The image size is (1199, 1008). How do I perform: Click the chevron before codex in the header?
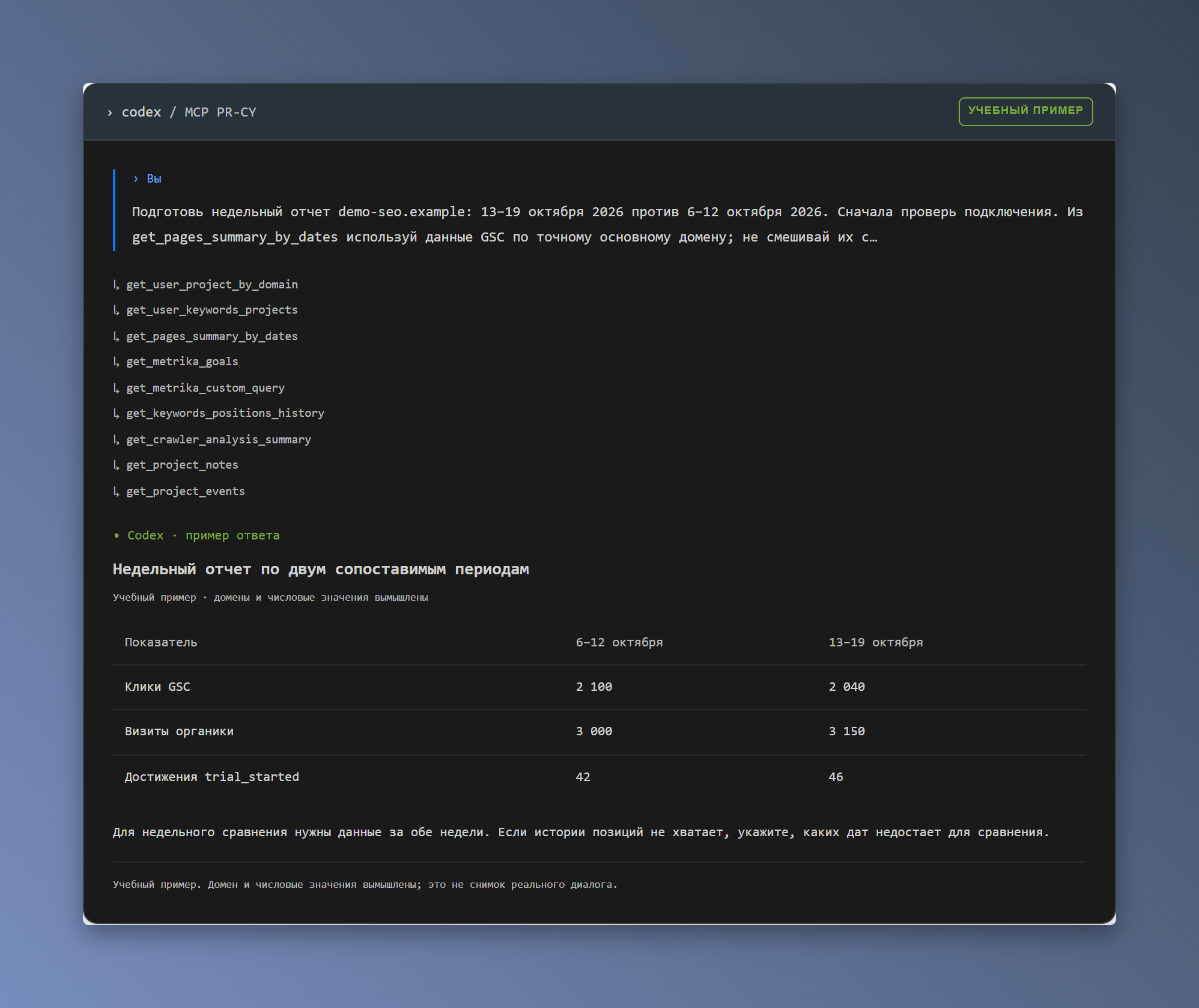pos(109,112)
